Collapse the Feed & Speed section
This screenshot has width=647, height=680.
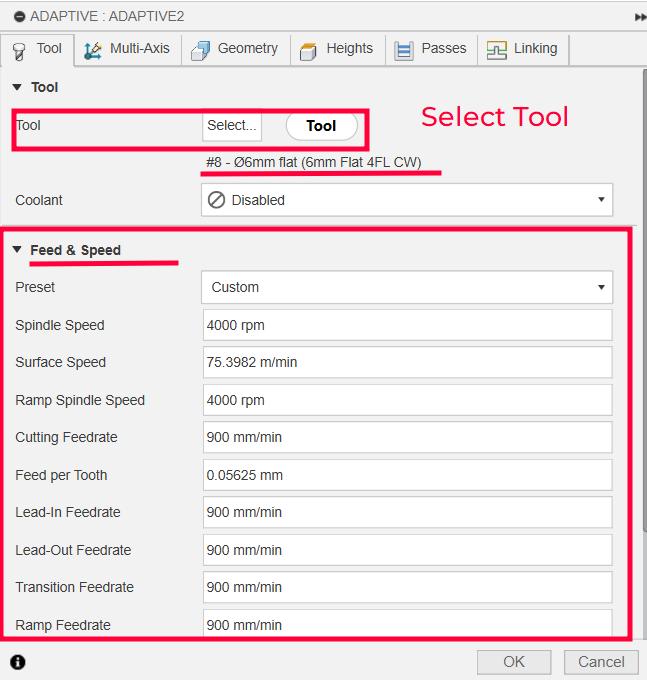pos(17,249)
